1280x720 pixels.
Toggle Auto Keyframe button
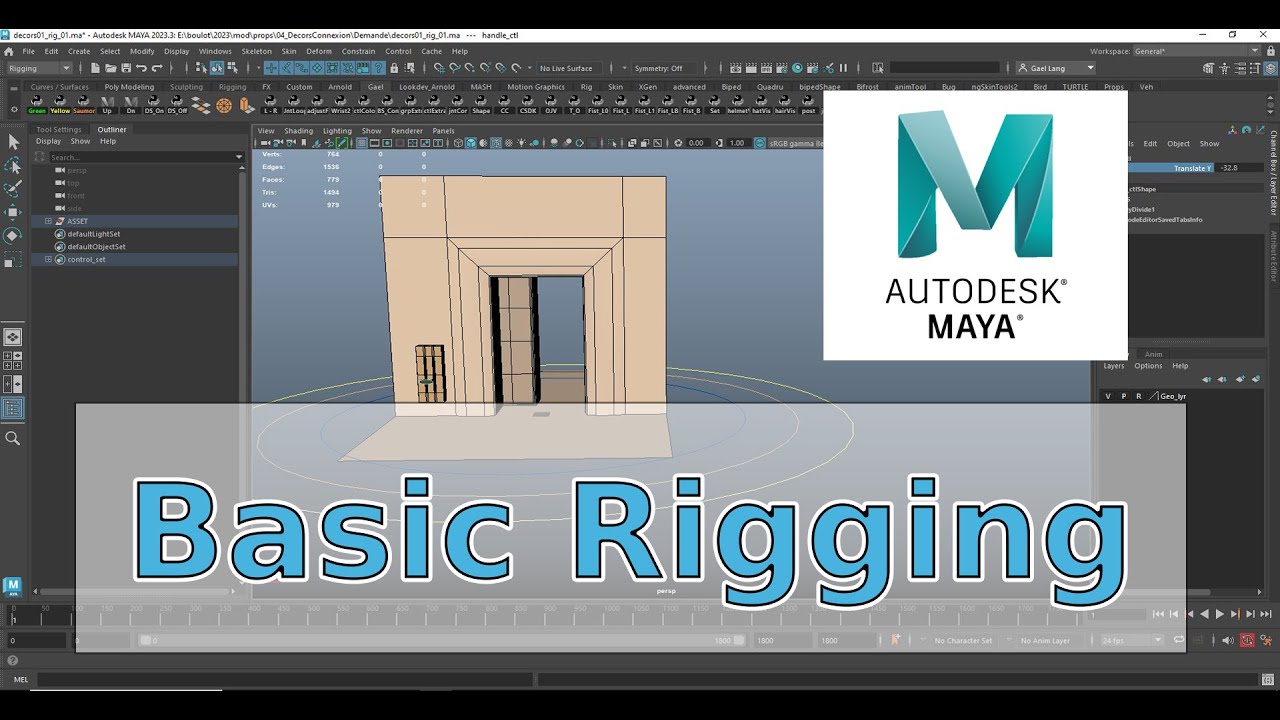pos(1247,640)
